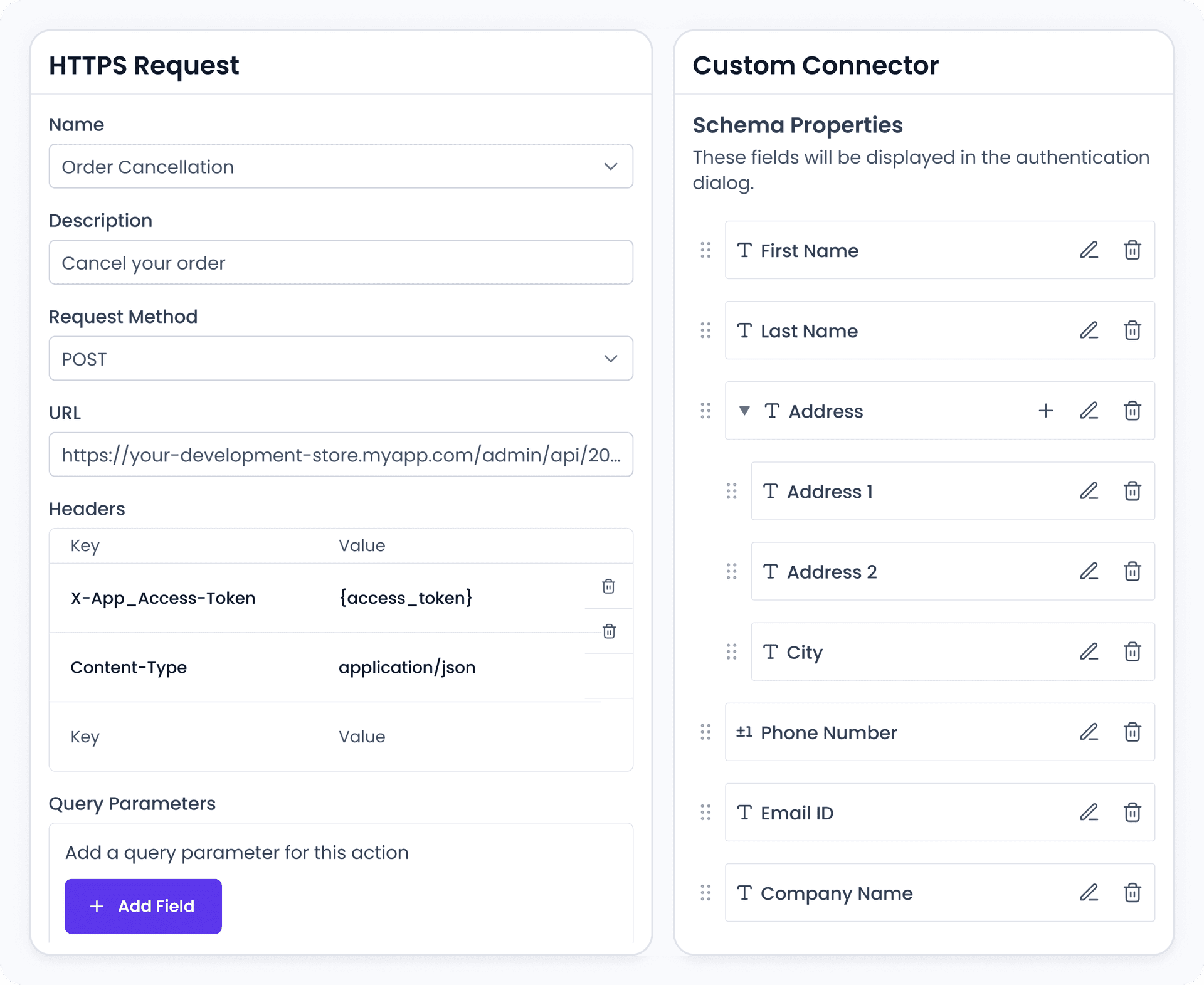
Task: Click the Description input field
Action: click(x=341, y=263)
